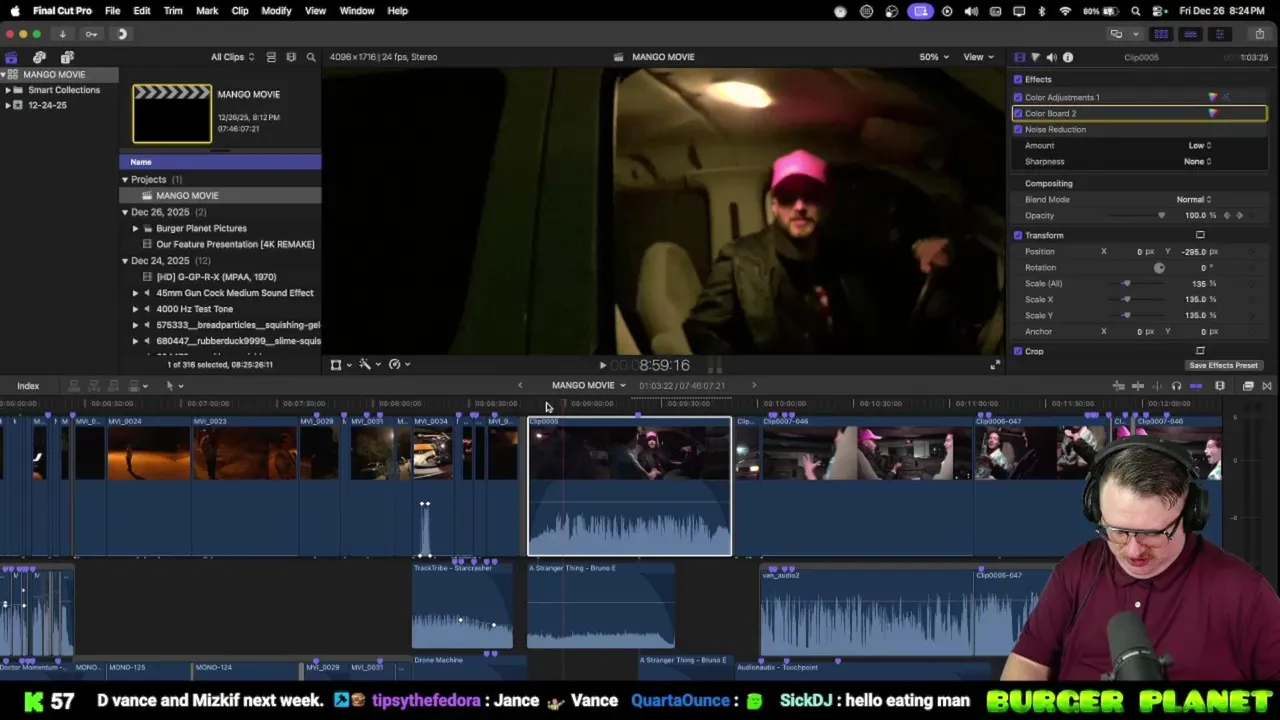Image resolution: width=1280 pixels, height=720 pixels.
Task: Click the Transform onscreen controls icon
Action: click(1200, 235)
